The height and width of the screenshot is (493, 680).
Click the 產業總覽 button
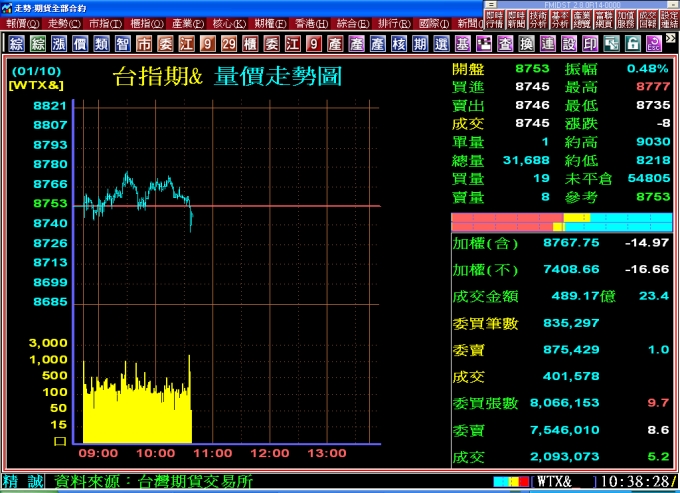582,20
